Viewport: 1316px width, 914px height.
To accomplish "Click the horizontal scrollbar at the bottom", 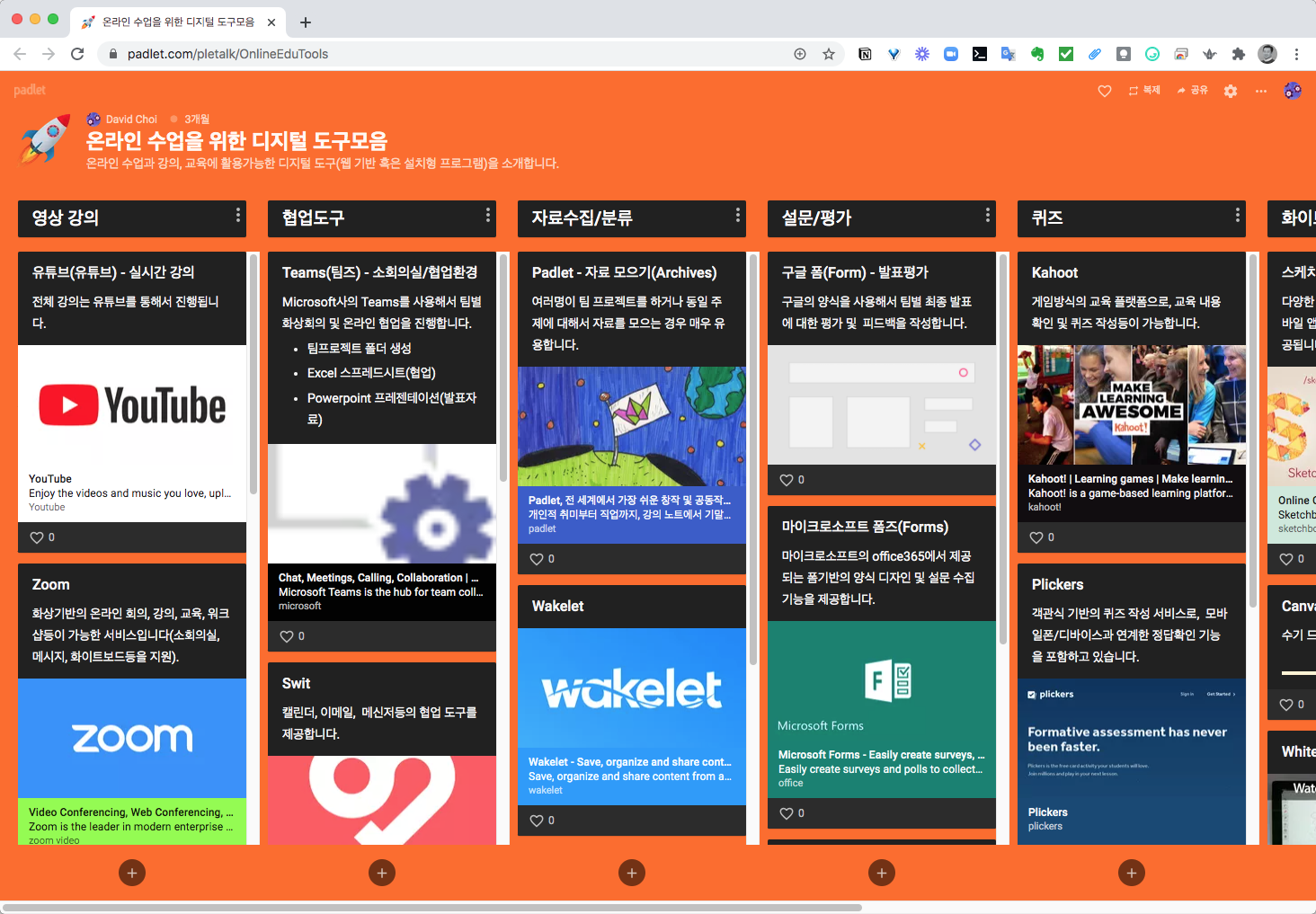I will (431, 908).
